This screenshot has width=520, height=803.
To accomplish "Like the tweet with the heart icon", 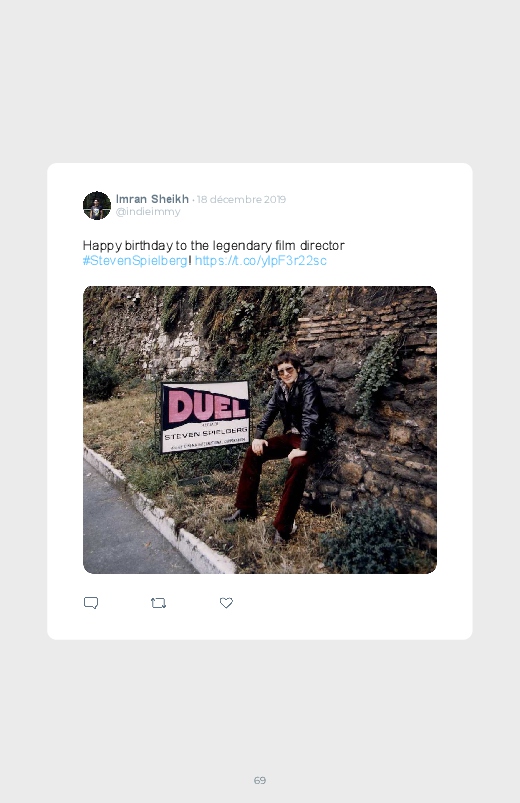I will coord(226,603).
